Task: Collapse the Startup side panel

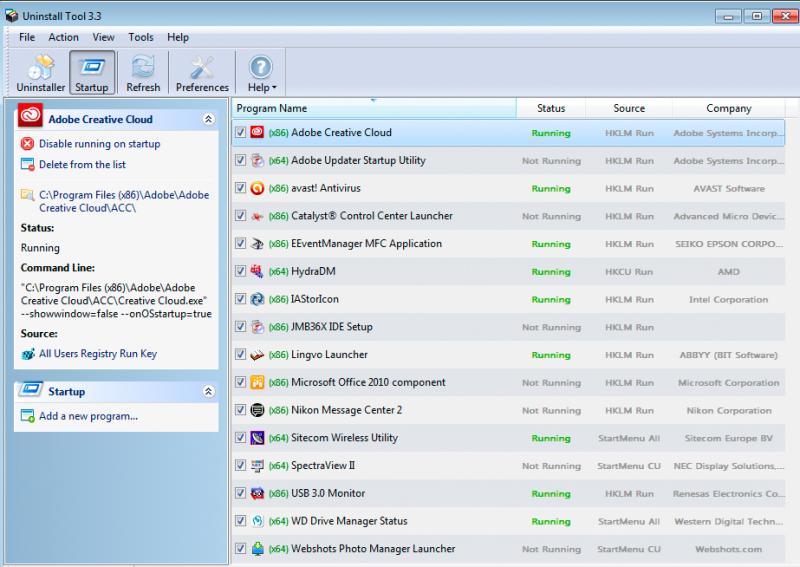Action: 208,391
